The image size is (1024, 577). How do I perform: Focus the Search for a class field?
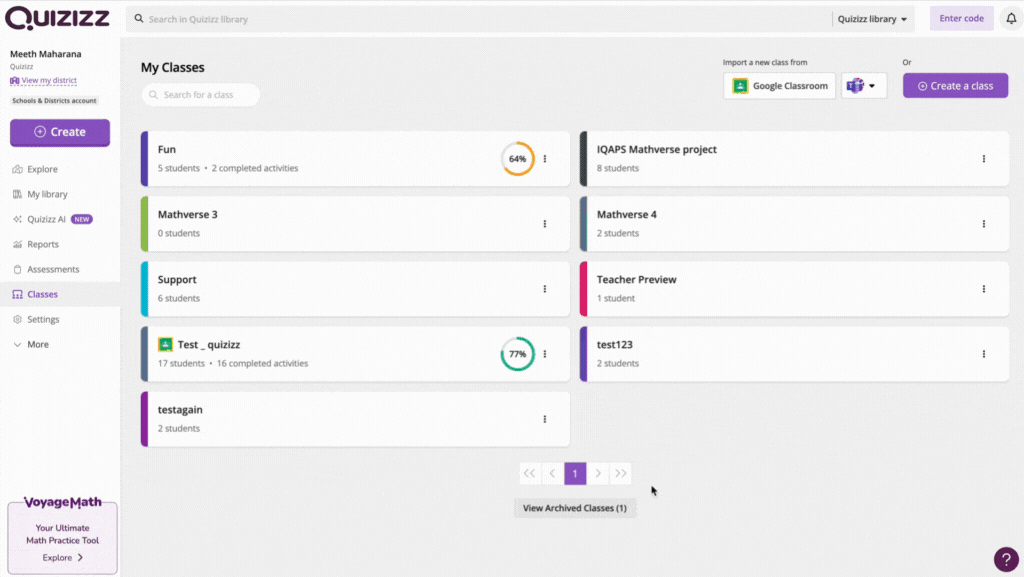(201, 95)
